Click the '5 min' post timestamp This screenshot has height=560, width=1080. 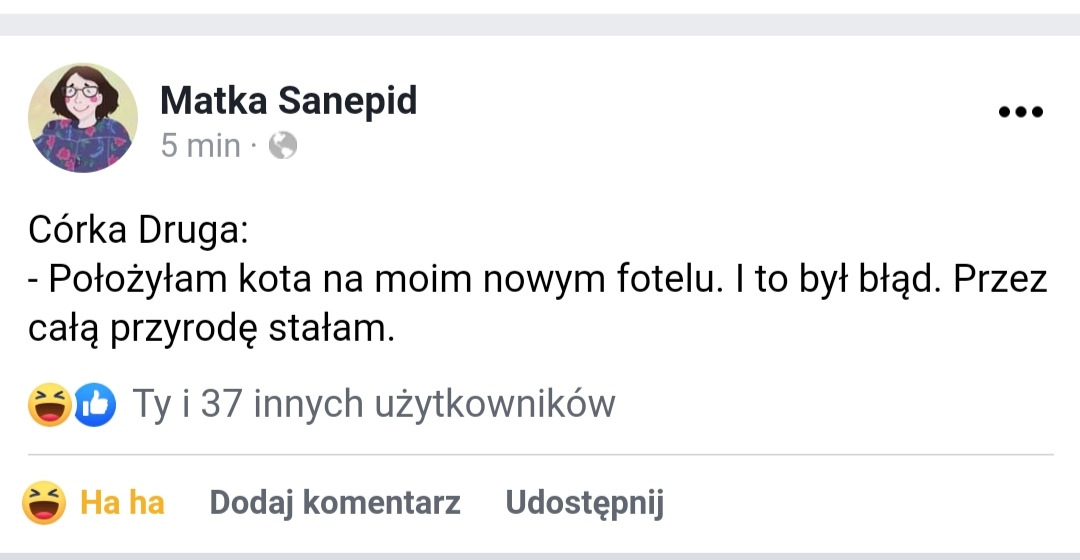200,146
